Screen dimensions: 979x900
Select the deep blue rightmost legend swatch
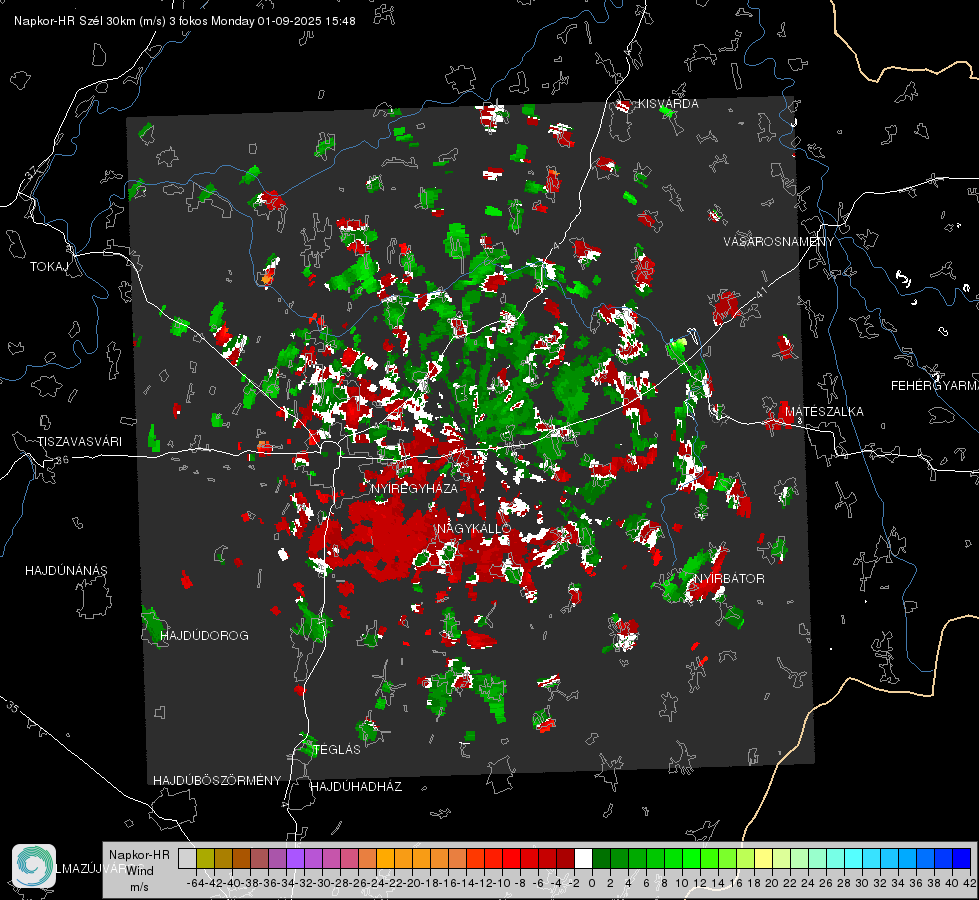(962, 859)
